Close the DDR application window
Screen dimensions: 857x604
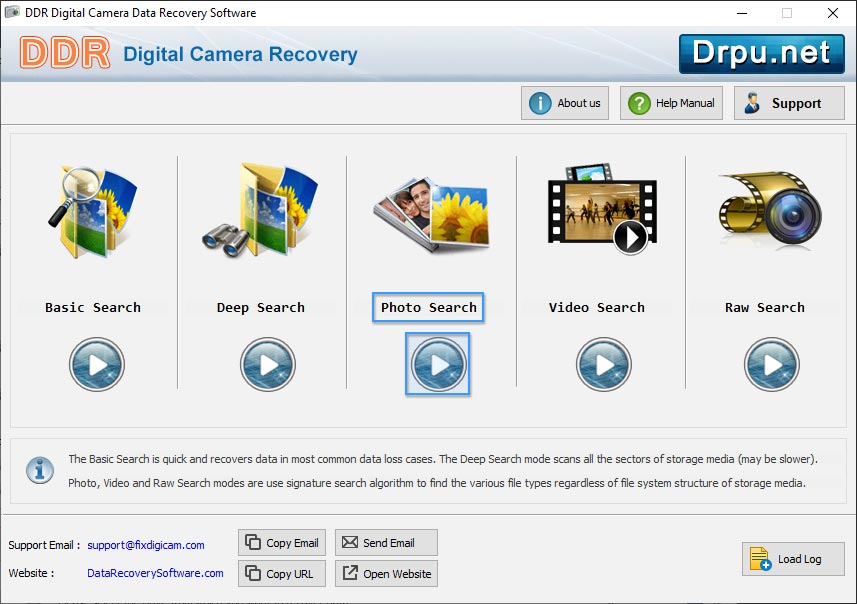832,13
